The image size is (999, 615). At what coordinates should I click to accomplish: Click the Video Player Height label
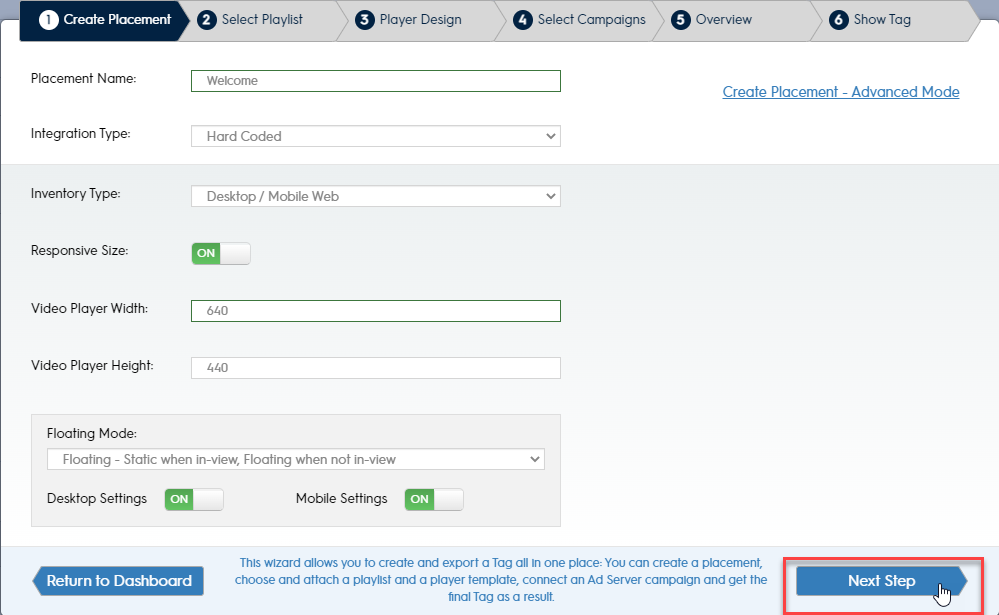click(x=92, y=366)
